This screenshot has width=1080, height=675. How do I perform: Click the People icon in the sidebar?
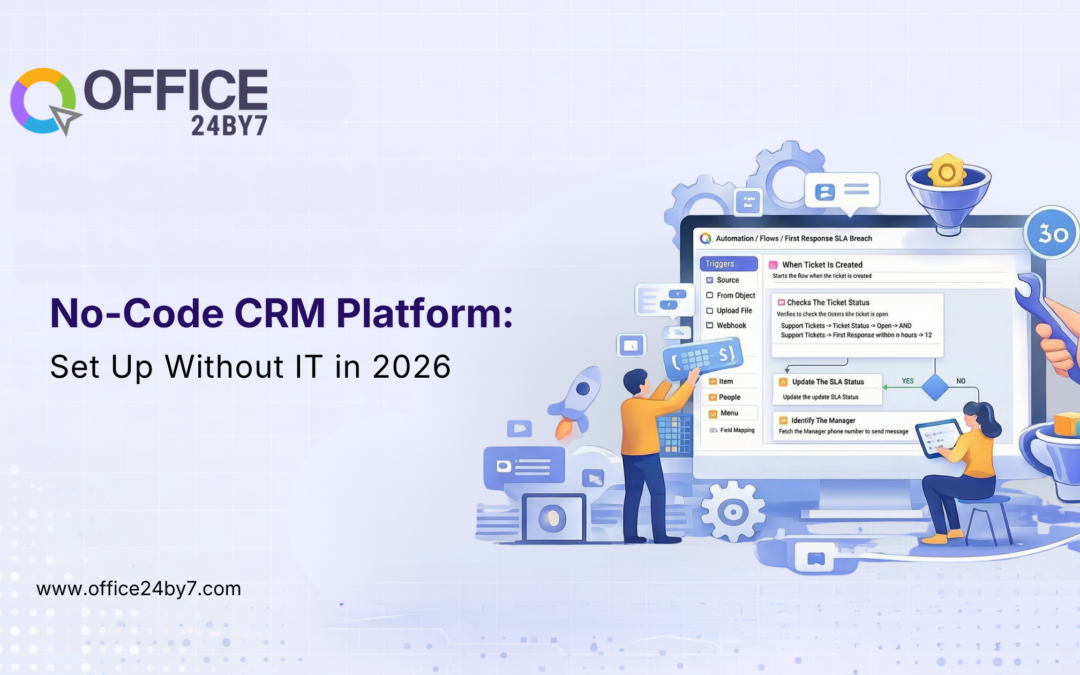[x=711, y=397]
